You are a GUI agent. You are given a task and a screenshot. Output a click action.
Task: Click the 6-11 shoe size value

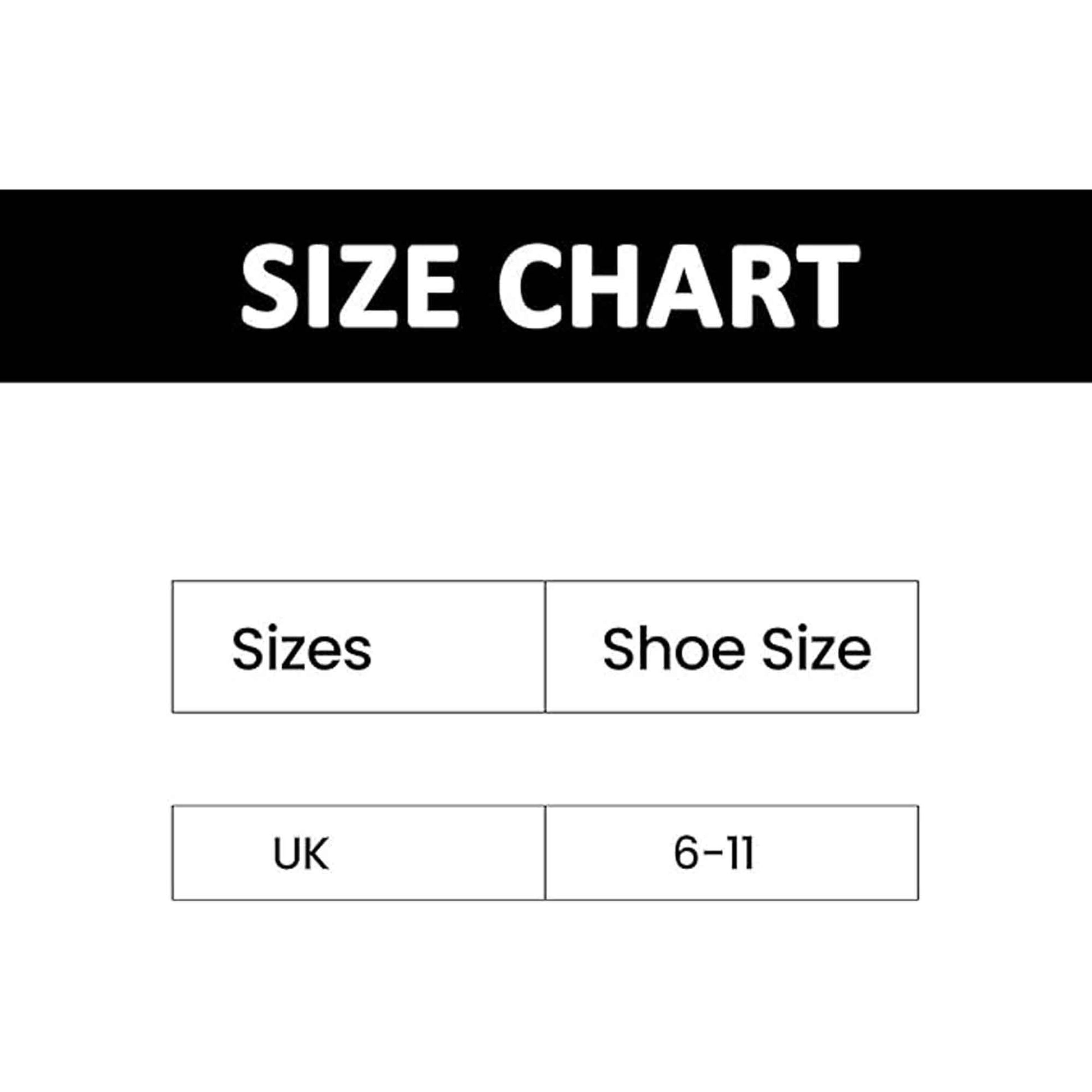point(714,854)
